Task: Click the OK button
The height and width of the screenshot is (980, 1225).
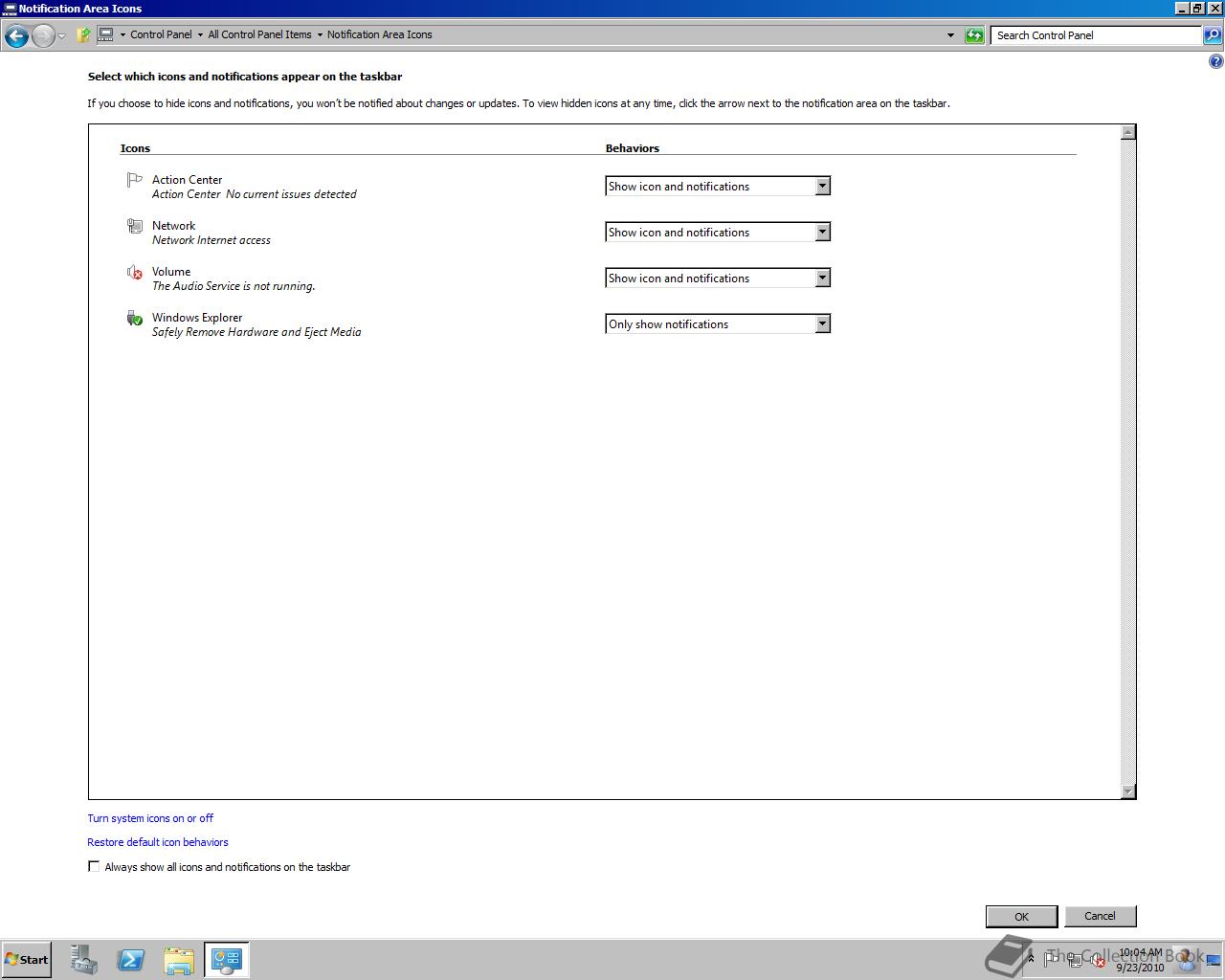Action: pyautogui.click(x=1021, y=917)
